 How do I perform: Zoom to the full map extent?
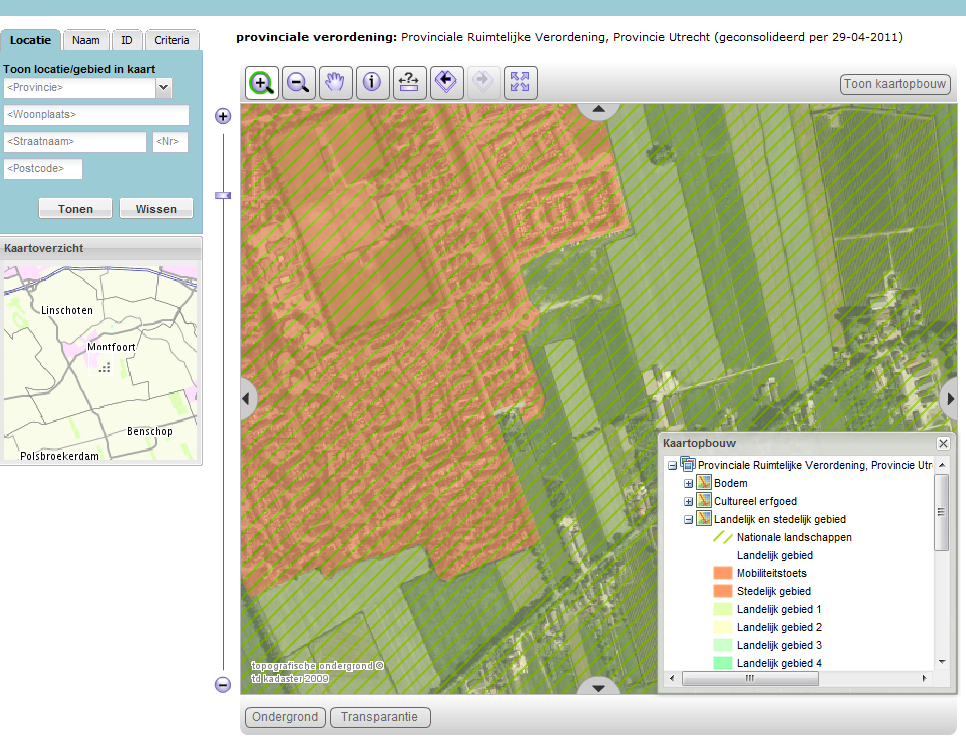521,83
